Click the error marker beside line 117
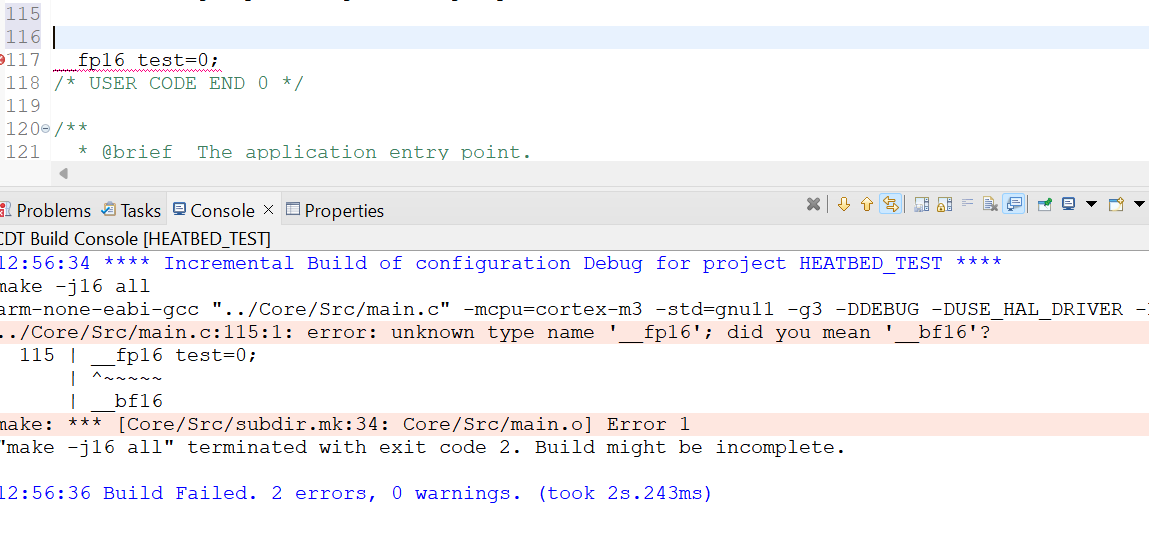 (3, 60)
